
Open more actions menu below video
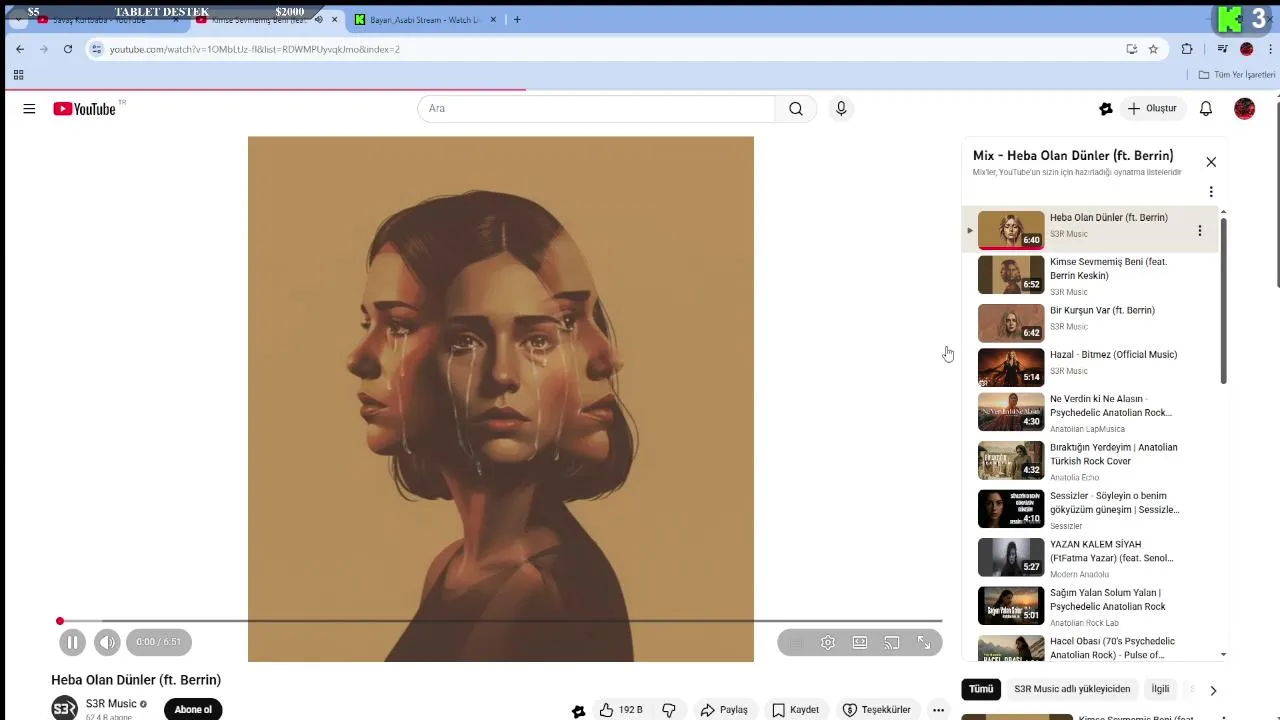pos(938,710)
